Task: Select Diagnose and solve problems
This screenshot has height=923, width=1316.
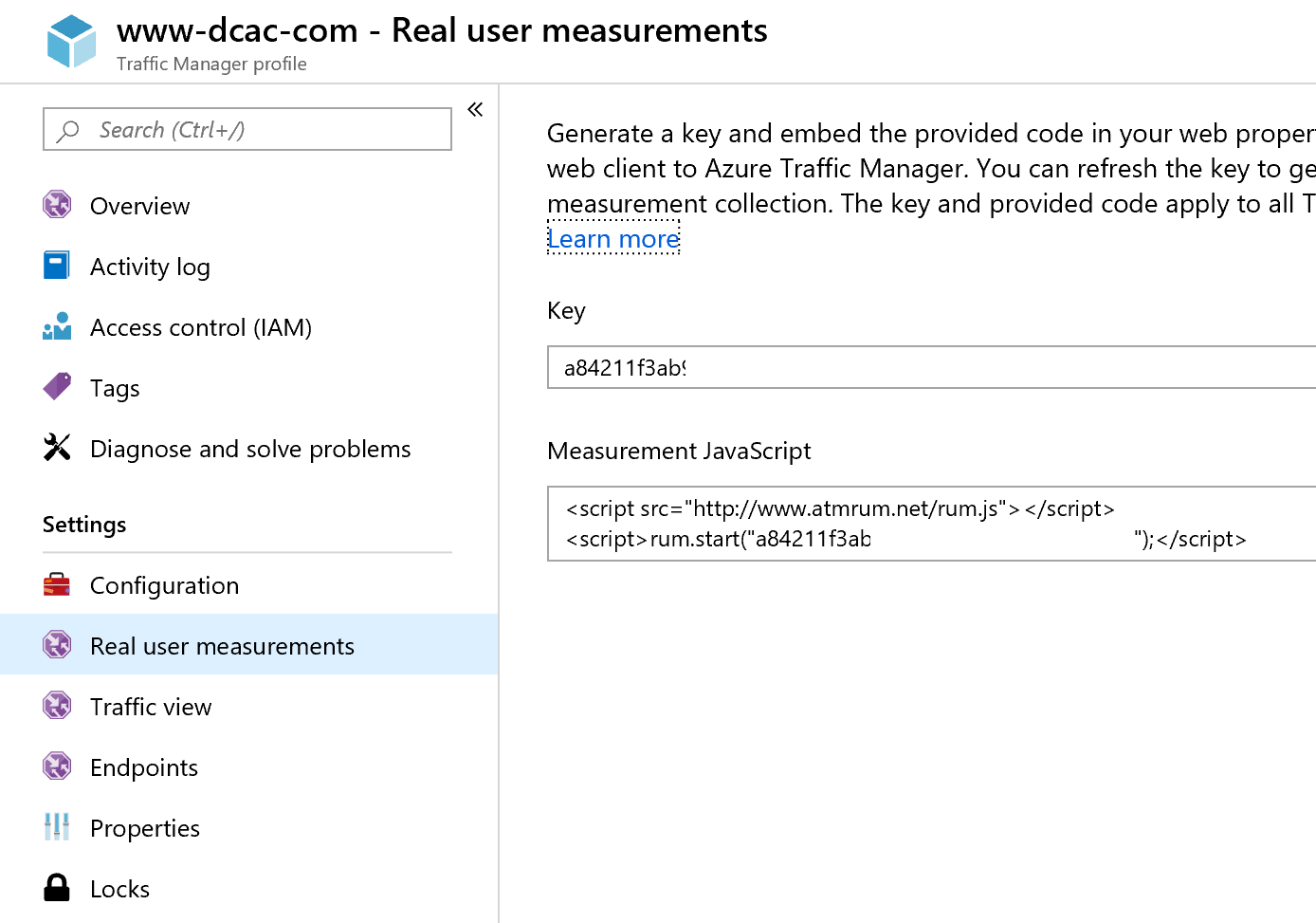Action: (248, 448)
